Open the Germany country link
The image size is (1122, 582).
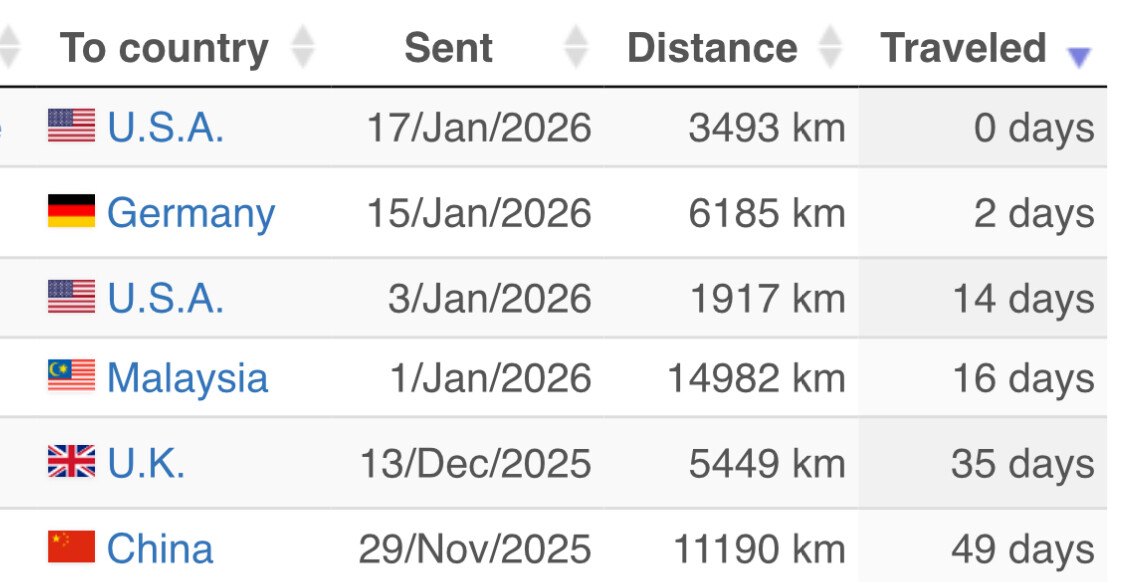click(x=190, y=213)
